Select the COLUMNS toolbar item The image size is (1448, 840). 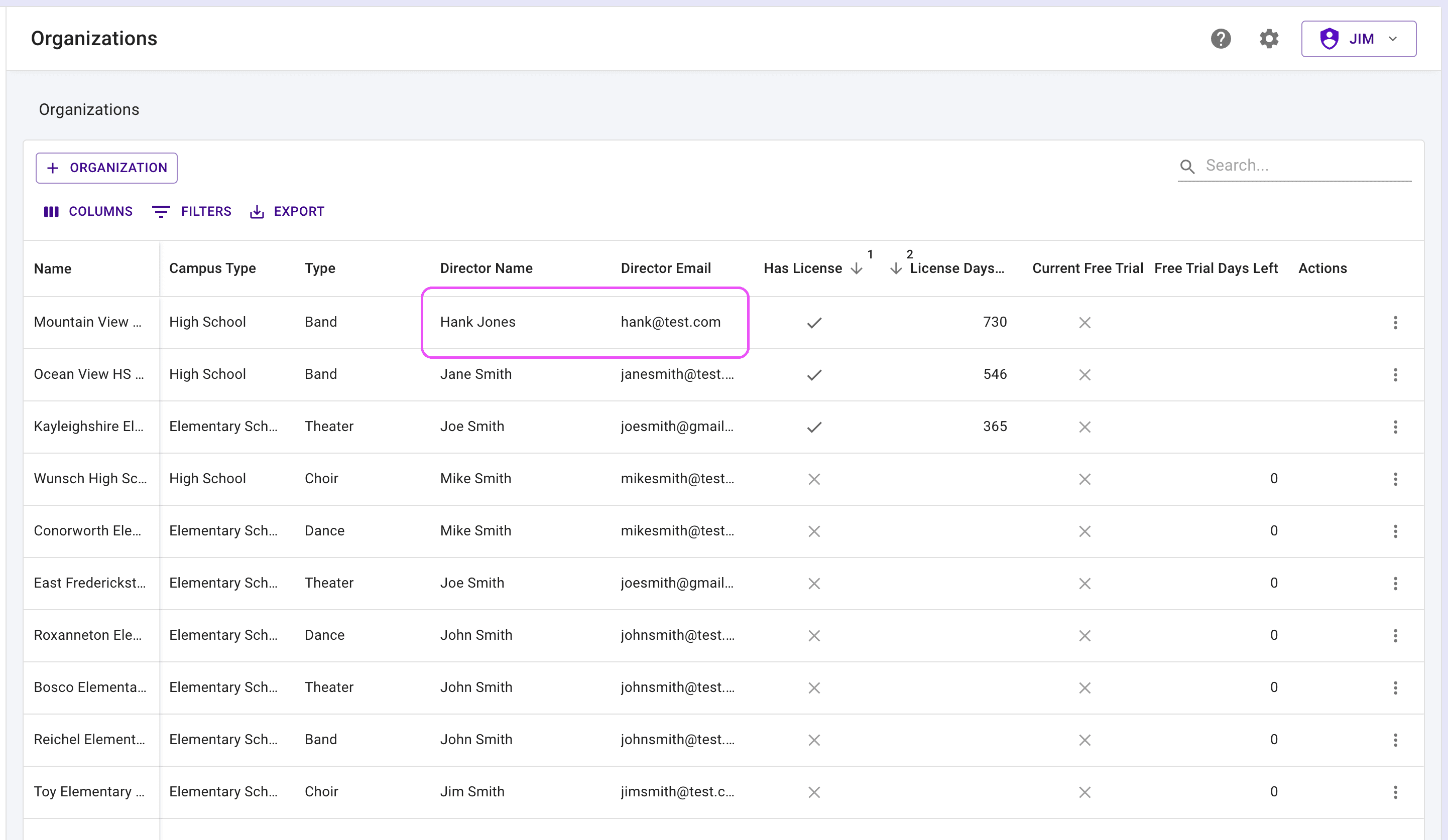point(88,210)
